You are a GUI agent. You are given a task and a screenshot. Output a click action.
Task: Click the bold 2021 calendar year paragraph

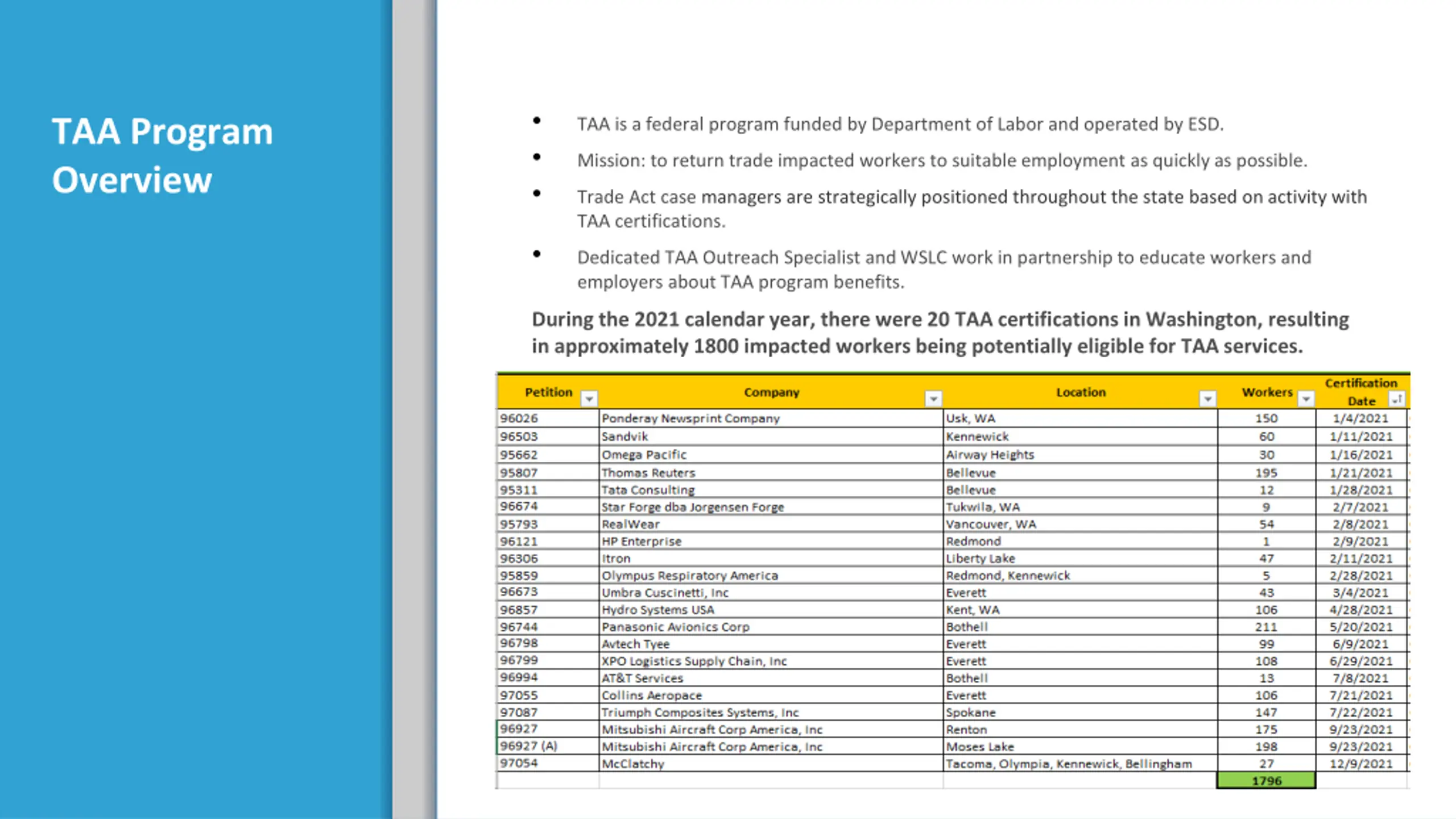pyautogui.click(x=940, y=333)
